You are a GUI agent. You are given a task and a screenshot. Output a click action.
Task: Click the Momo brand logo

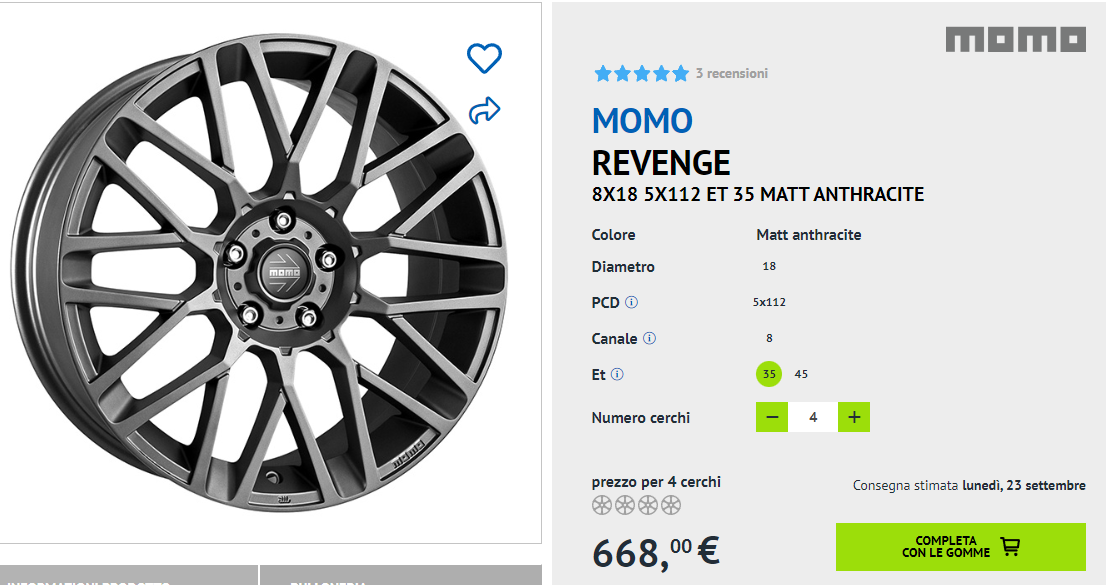(1015, 40)
